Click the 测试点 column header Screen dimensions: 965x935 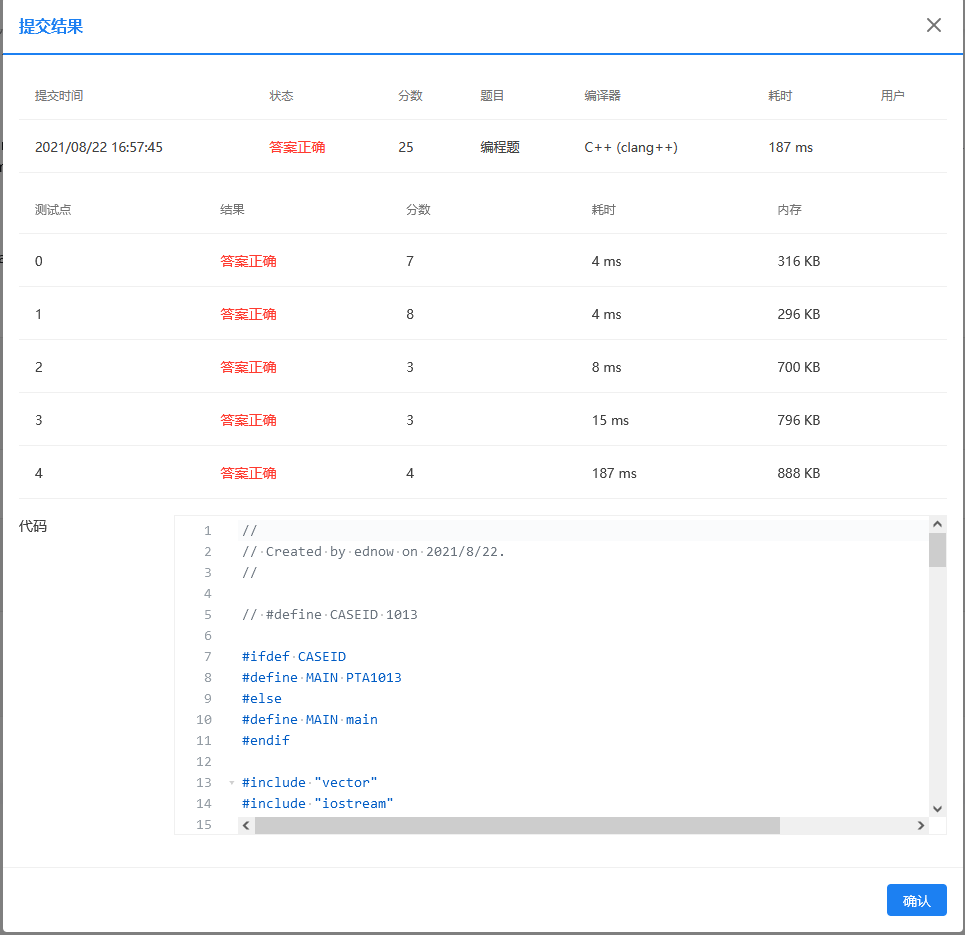(52, 209)
